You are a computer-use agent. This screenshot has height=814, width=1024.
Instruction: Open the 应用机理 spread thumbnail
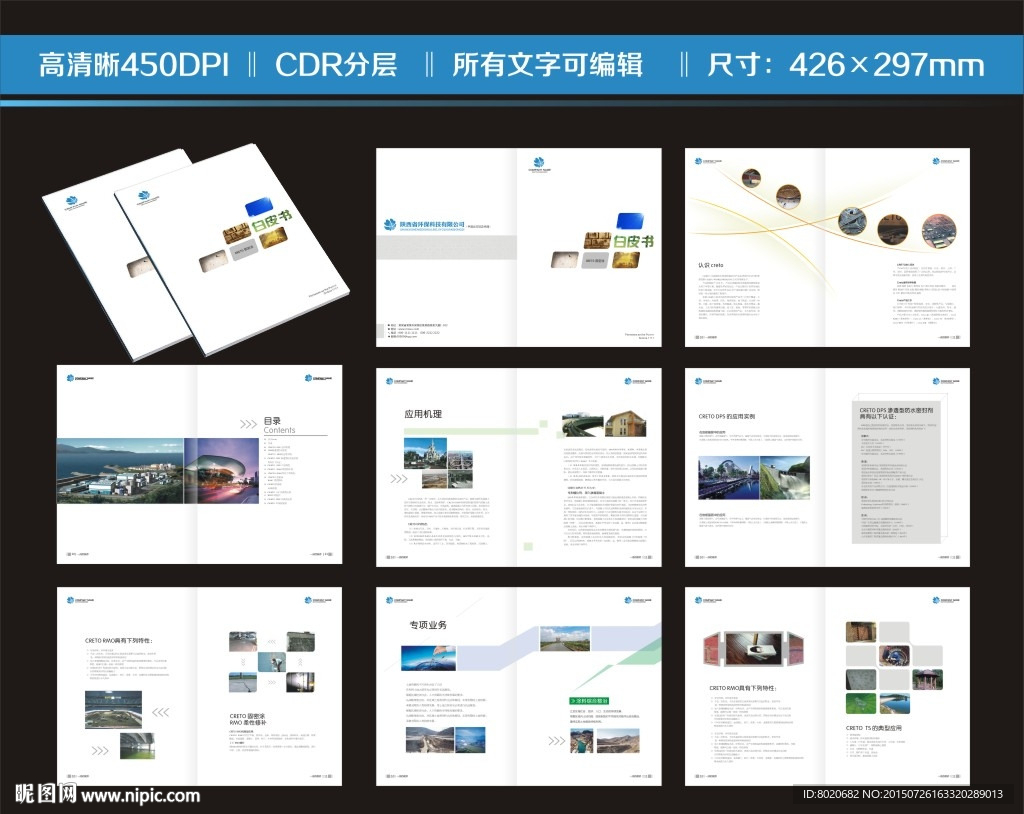[519, 467]
